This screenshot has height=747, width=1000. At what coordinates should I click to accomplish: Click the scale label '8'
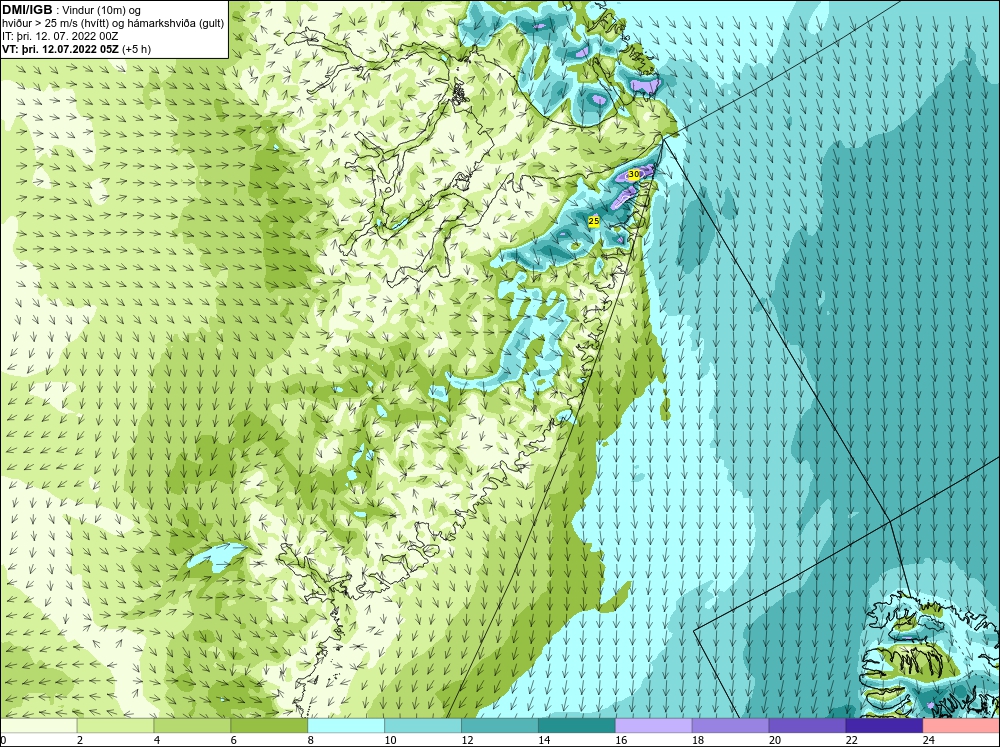(x=311, y=740)
